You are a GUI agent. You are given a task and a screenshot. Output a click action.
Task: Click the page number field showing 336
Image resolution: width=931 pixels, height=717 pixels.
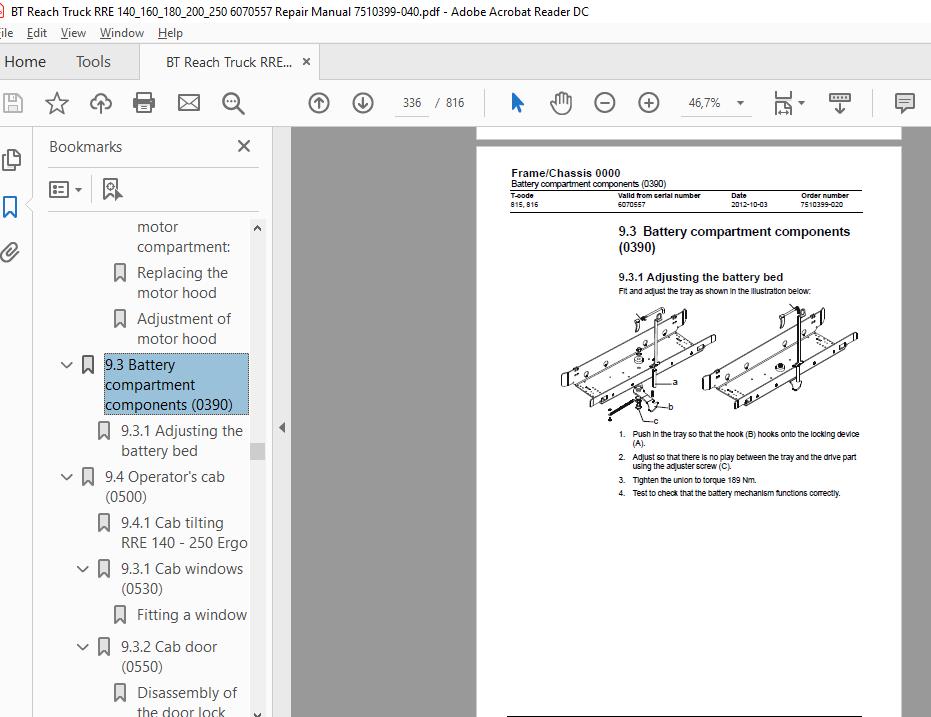[x=411, y=103]
